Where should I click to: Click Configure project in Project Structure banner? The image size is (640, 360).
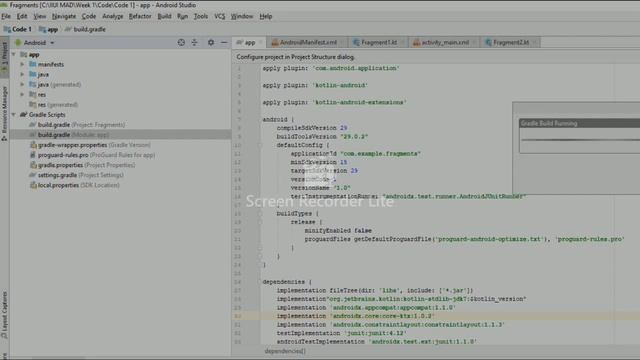295,57
